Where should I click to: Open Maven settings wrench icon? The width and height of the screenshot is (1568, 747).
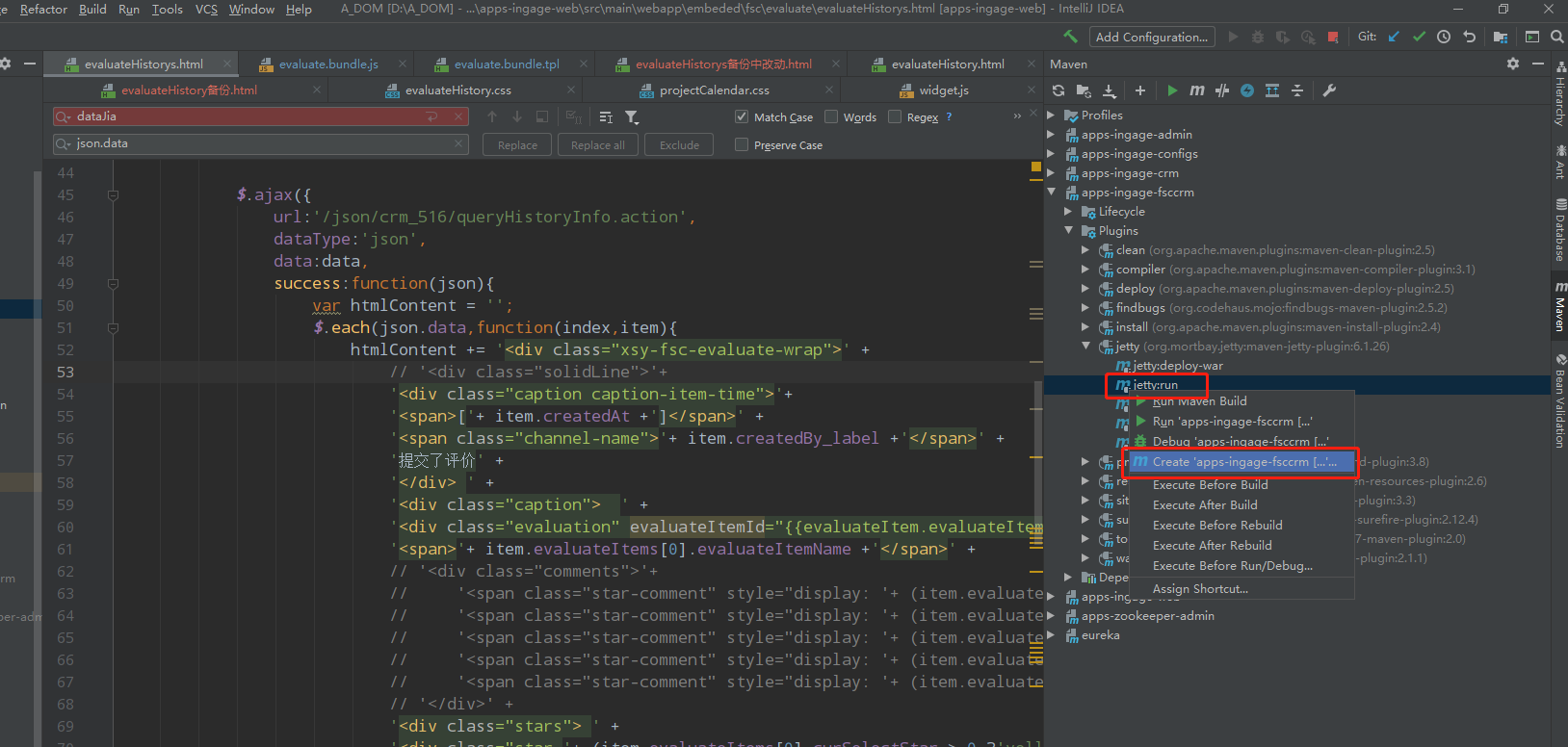pyautogui.click(x=1329, y=90)
